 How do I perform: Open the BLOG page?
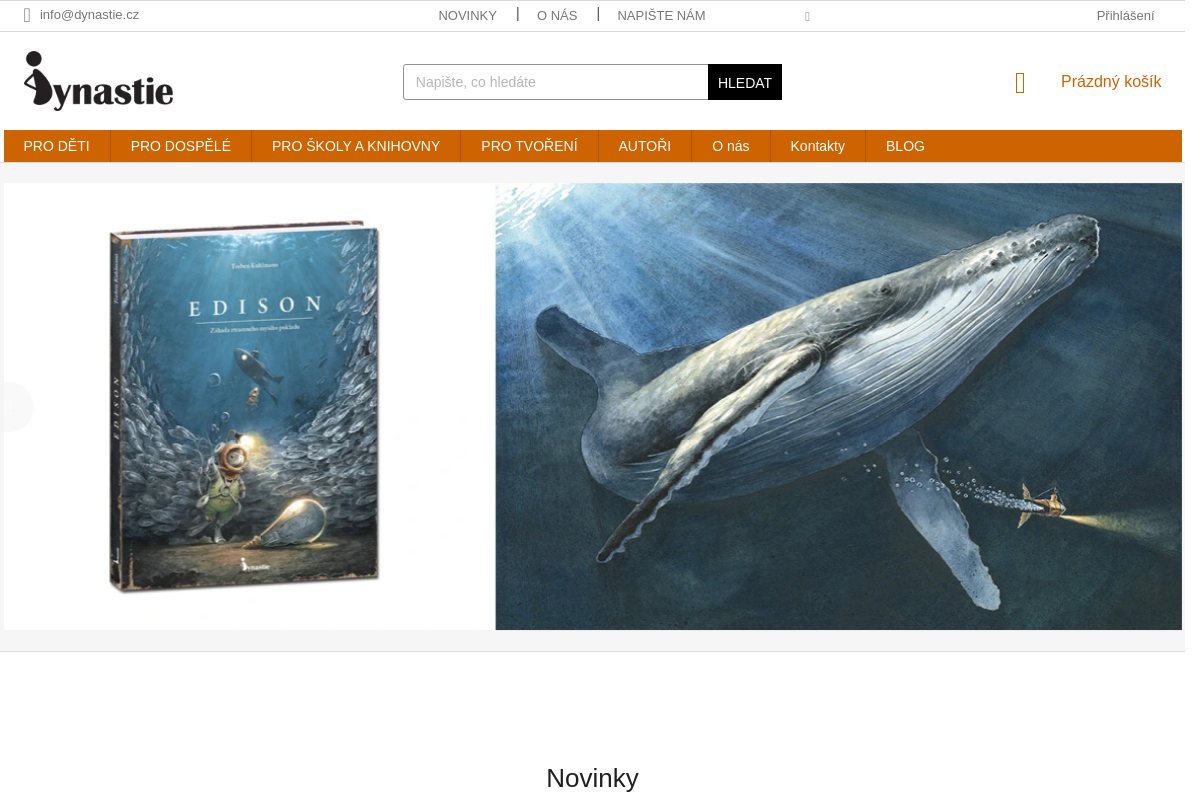point(905,146)
